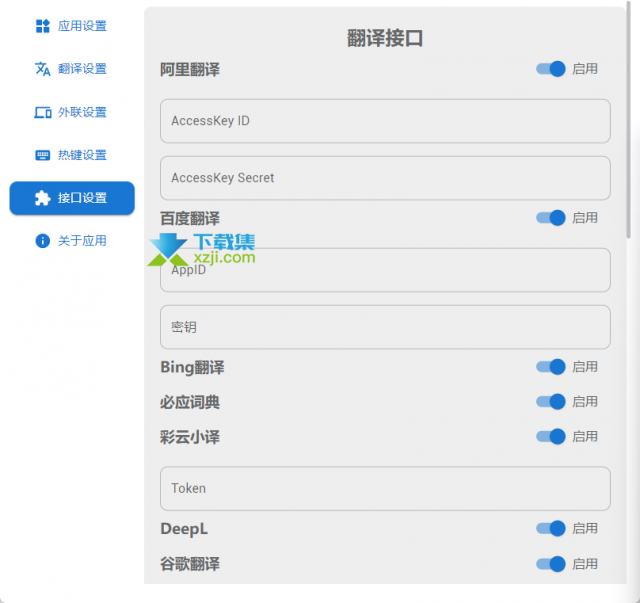Viewport: 640px width, 603px height.
Task: Toggle the 百度翻译 switch
Action: [x=551, y=218]
